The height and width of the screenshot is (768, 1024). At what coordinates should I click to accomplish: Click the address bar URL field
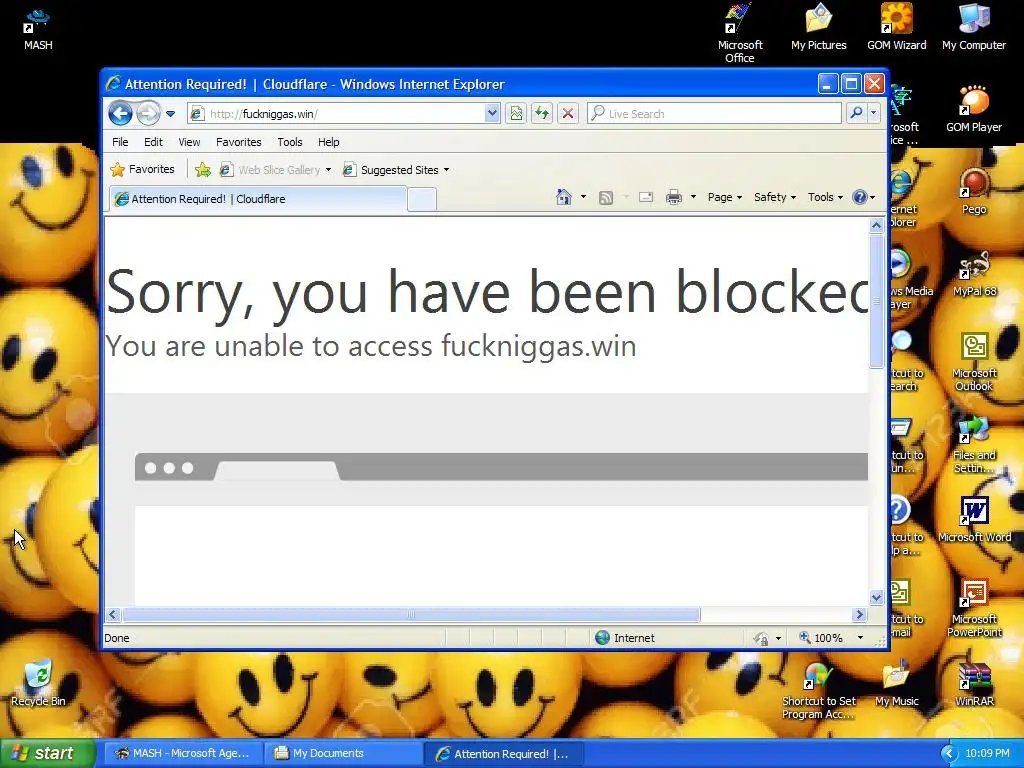coord(337,114)
